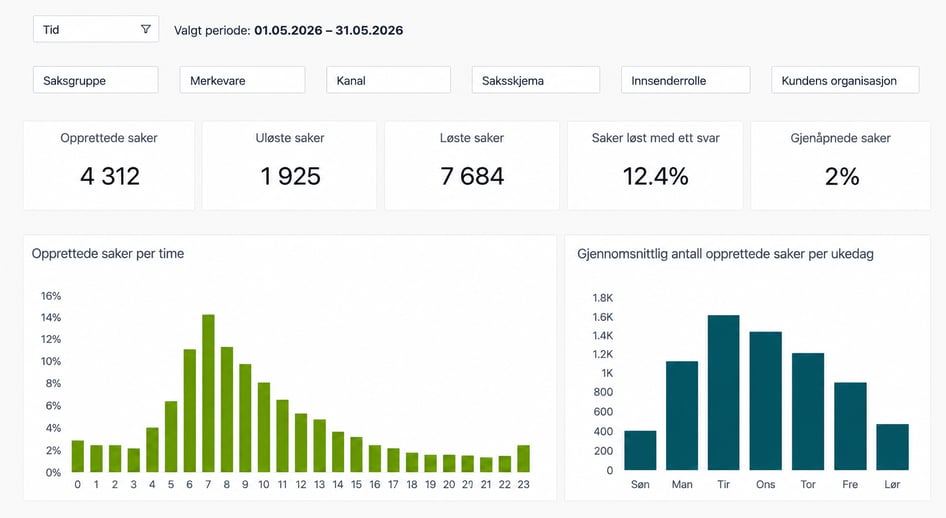Click the Ons bar in weekday chart
This screenshot has width=946, height=518.
[766, 401]
